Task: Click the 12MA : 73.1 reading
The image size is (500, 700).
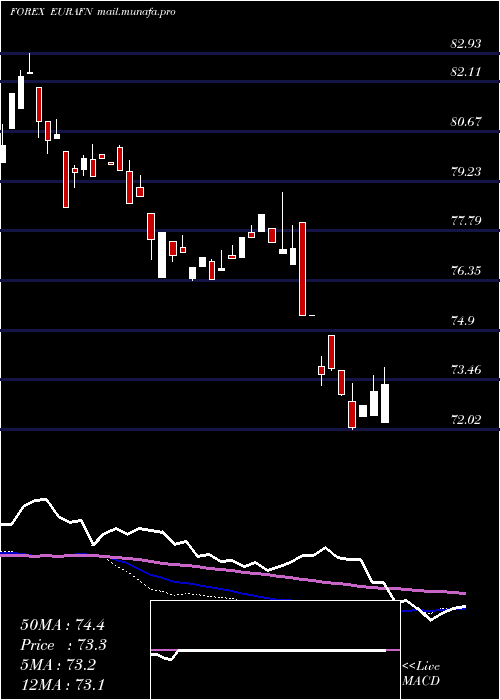Action: [62, 684]
